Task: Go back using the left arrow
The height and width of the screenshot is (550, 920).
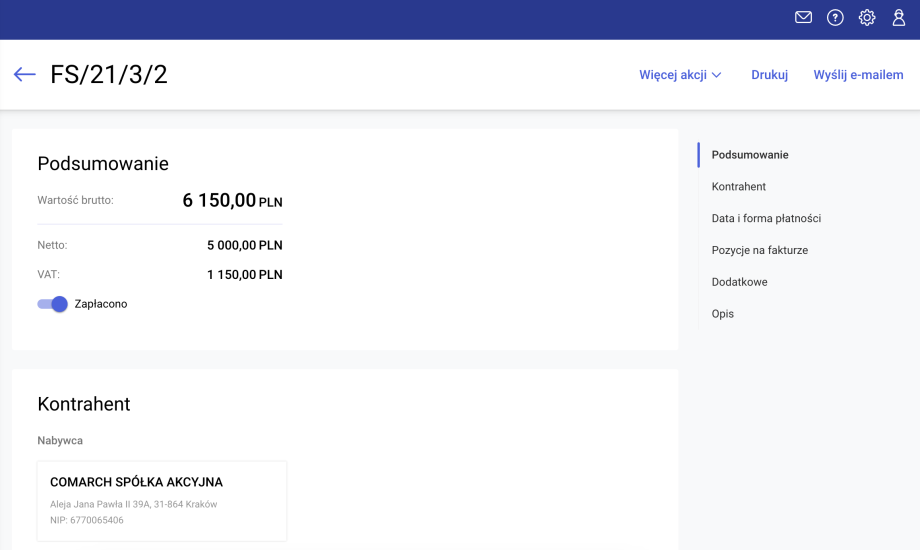Action: tap(25, 75)
